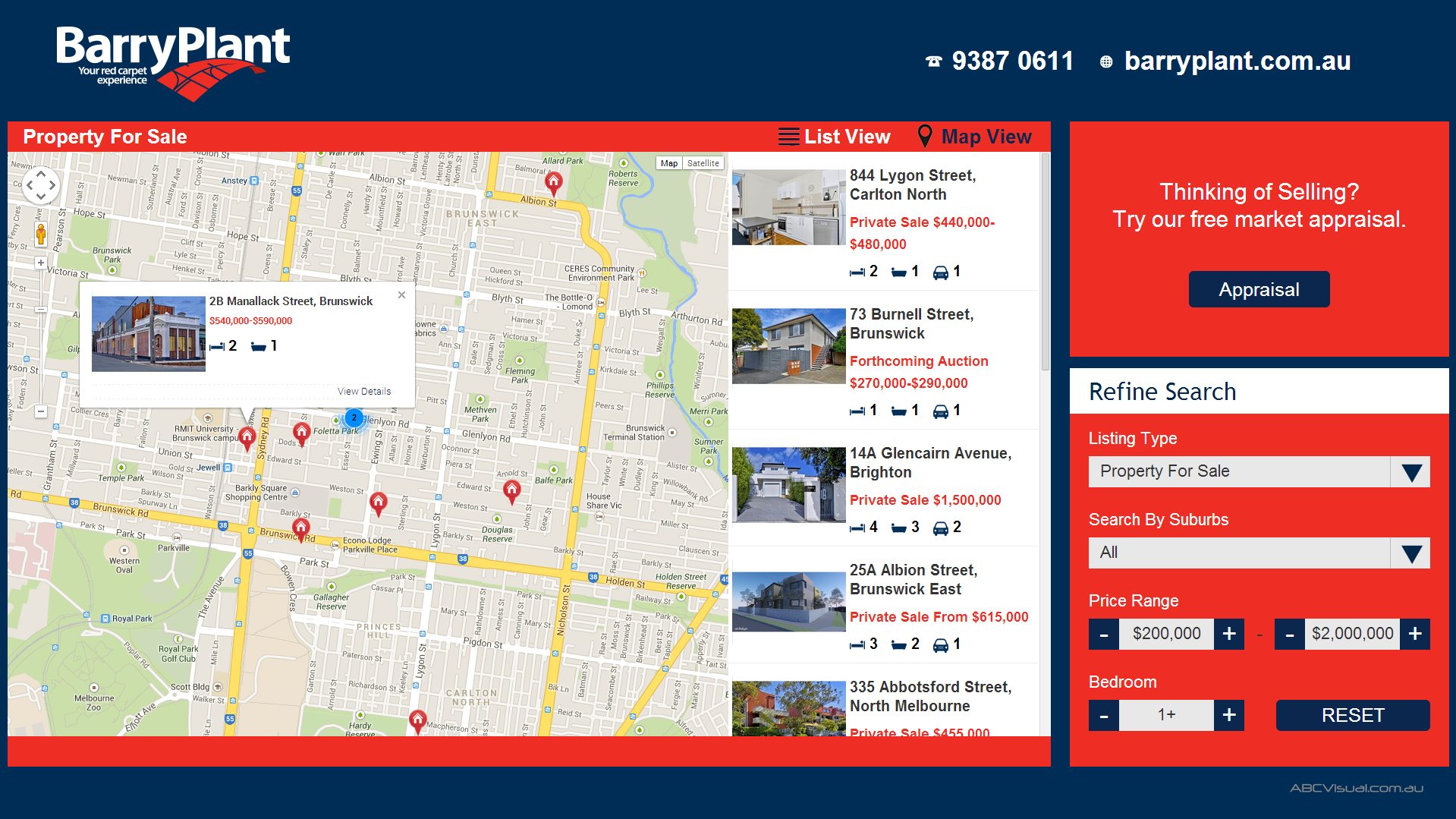The image size is (1456, 819).
Task: Click the car icon on 73 Burnell Street
Action: pyautogui.click(x=940, y=411)
